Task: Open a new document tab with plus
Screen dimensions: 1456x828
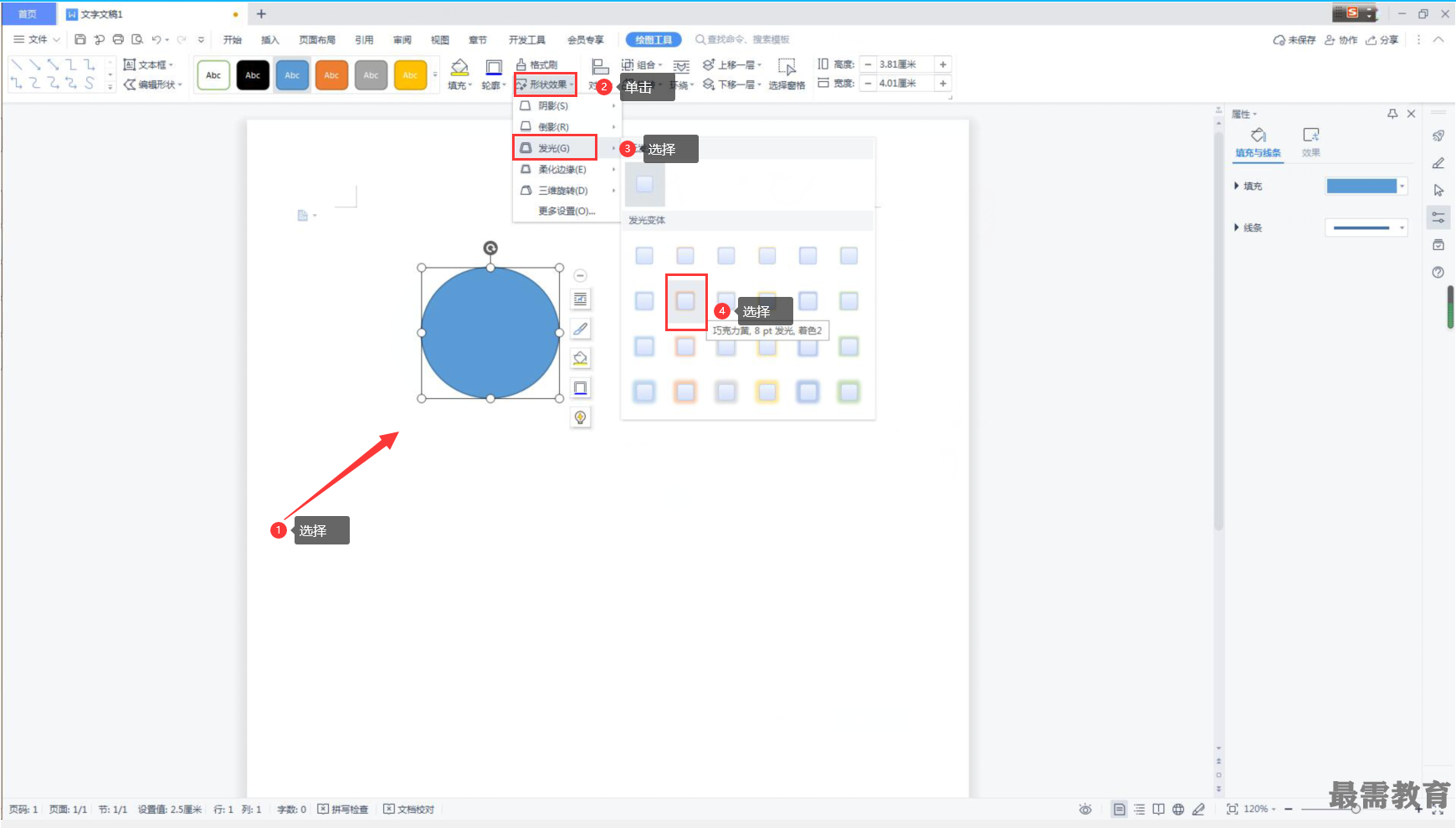Action: pos(261,13)
